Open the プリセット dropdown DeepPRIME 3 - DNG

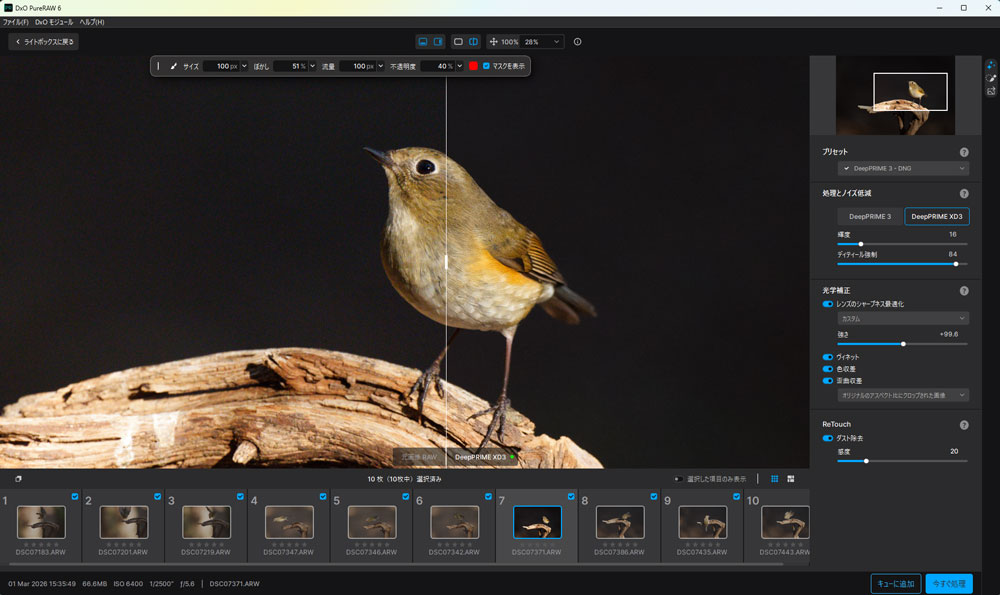tap(902, 168)
